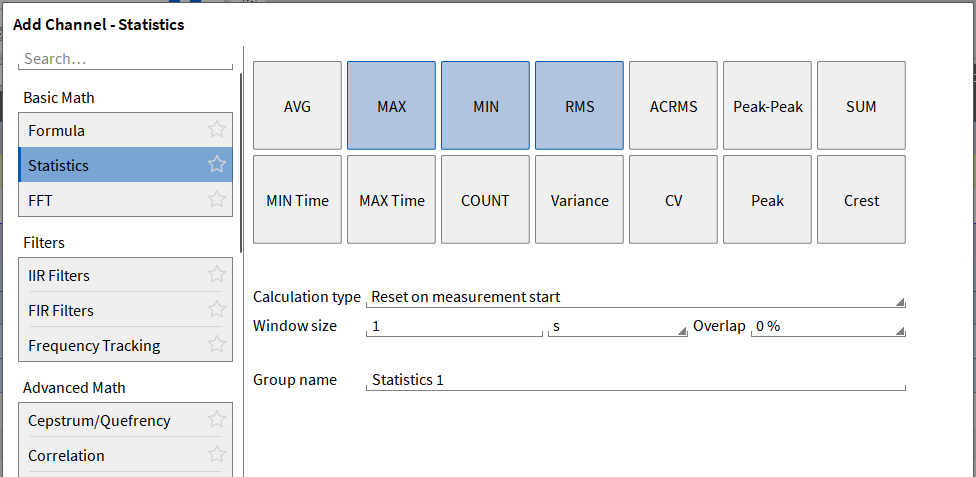Viewport: 976px width, 477px height.
Task: Expand the window size unit dropdown
Action: coord(616,327)
